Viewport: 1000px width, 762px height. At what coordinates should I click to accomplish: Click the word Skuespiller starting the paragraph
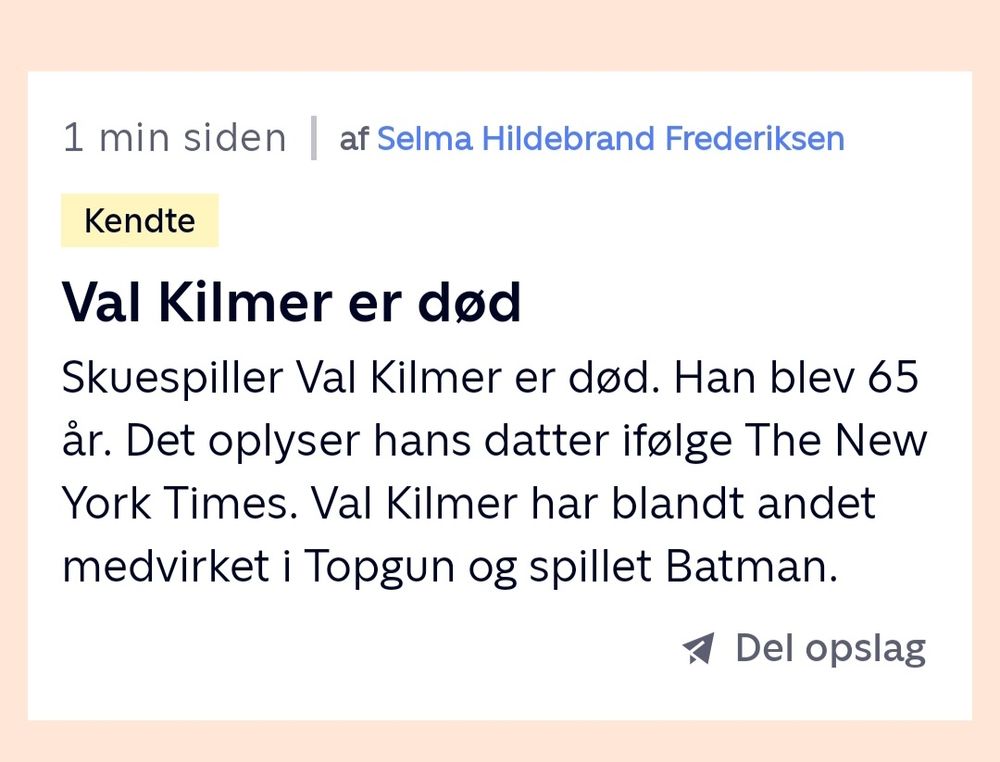click(172, 378)
